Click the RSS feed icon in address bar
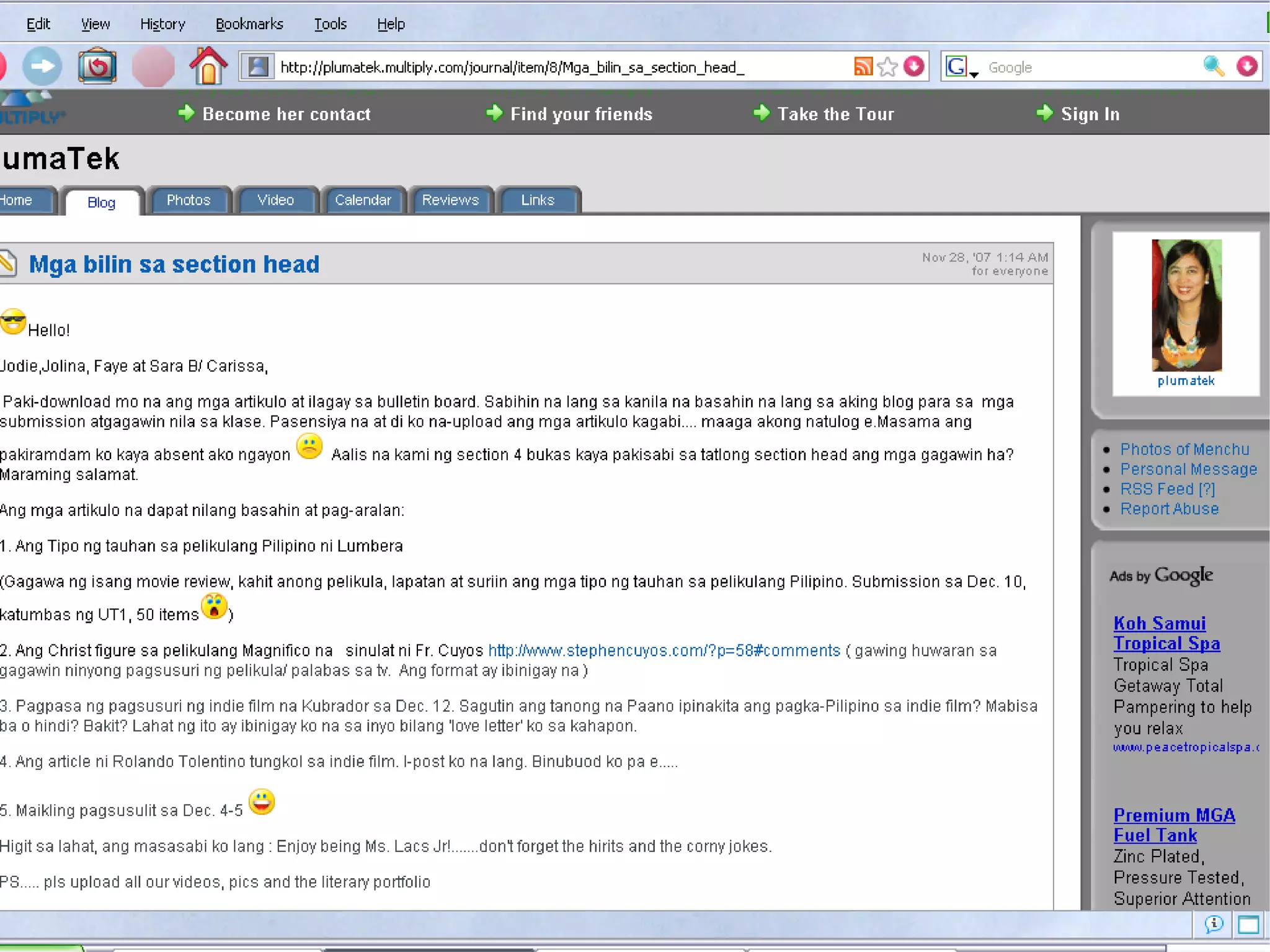This screenshot has width=1270, height=952. (x=863, y=66)
